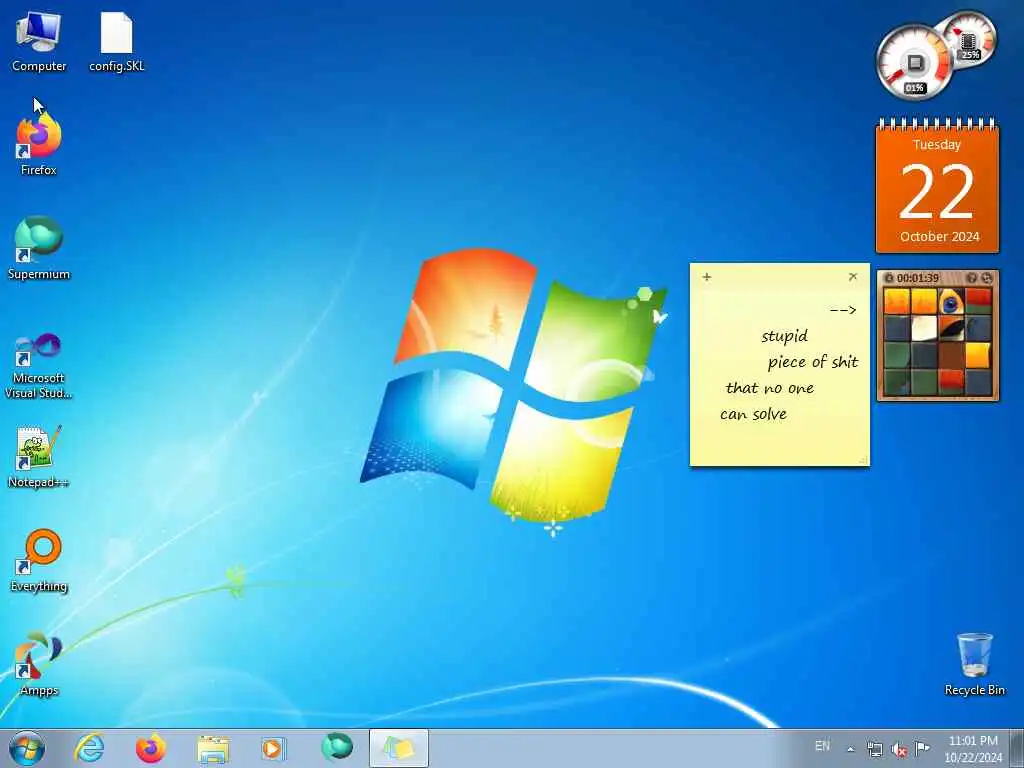Click the word "stupid" in sticky note

click(x=784, y=336)
